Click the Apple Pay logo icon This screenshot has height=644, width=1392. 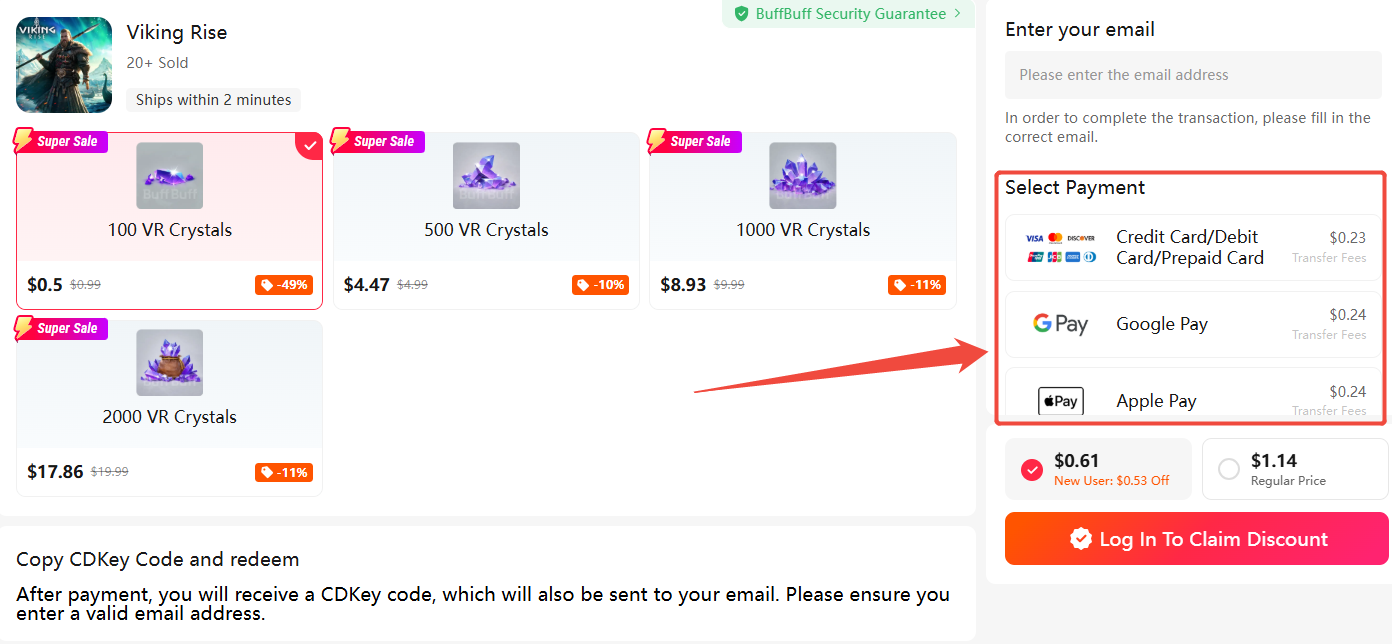pyautogui.click(x=1060, y=401)
